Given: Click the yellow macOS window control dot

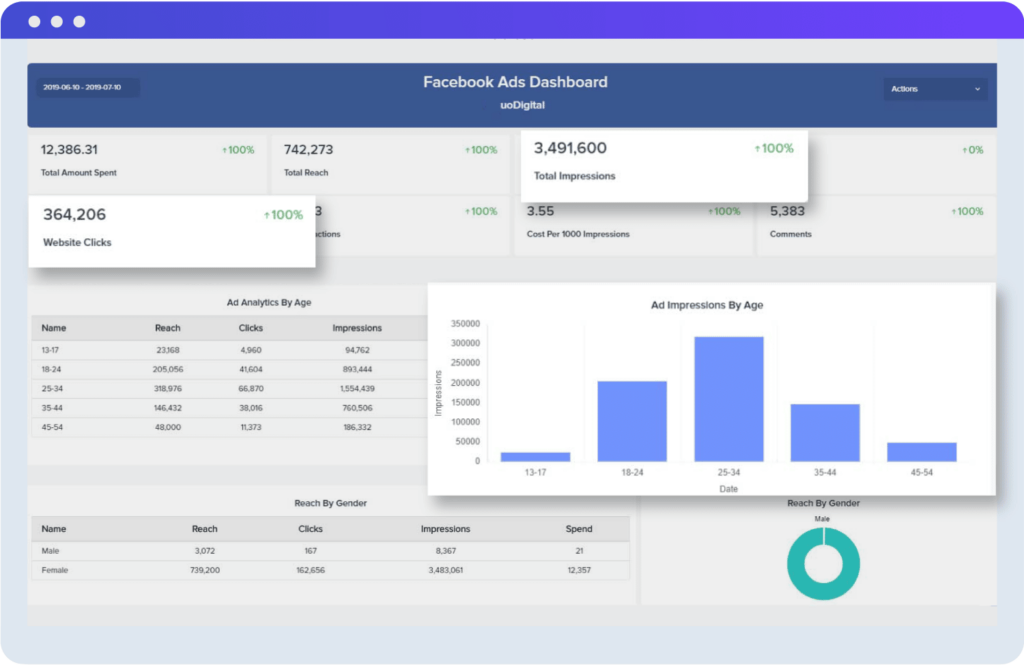Looking at the screenshot, I should point(56,20).
